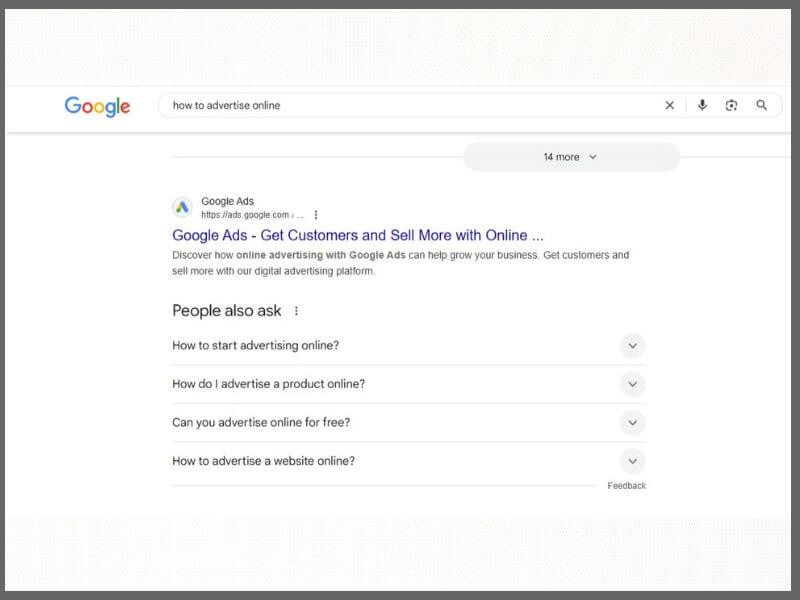This screenshot has width=800, height=600.
Task: Click the "Google Ads" site name above URL
Action: point(228,201)
